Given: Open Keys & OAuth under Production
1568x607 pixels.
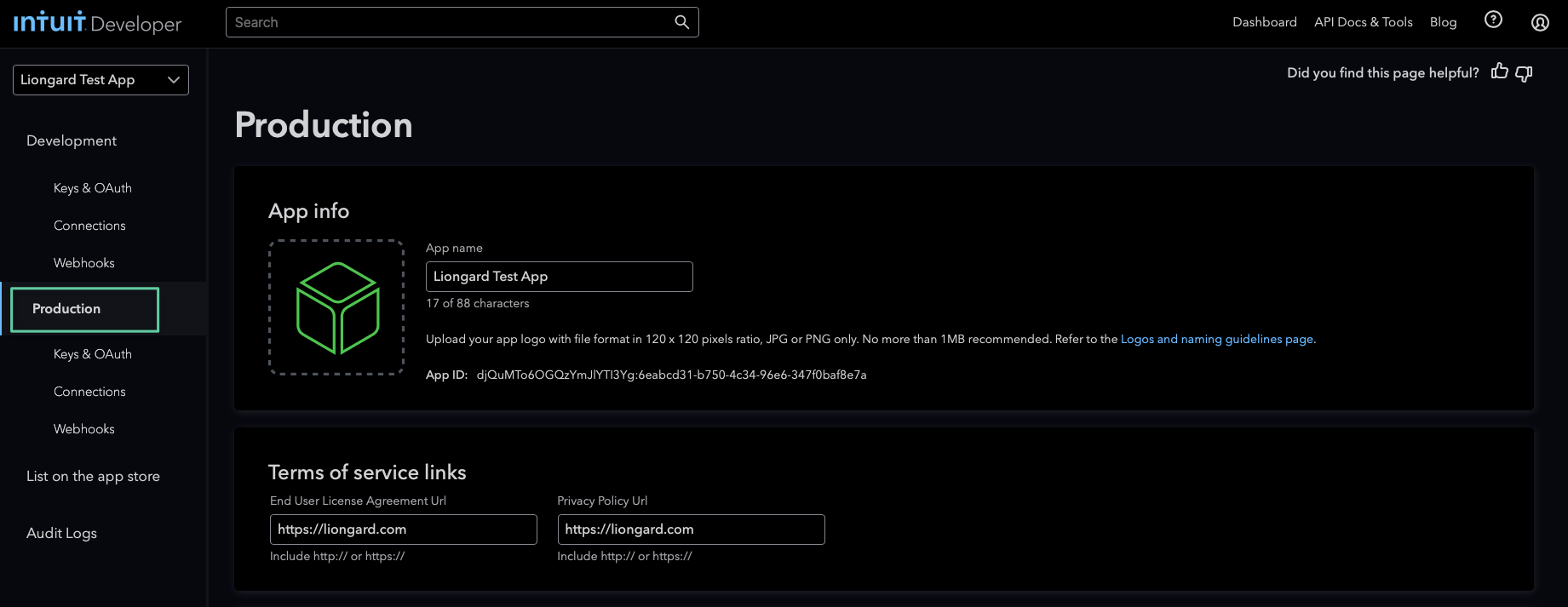Looking at the screenshot, I should click(x=93, y=354).
